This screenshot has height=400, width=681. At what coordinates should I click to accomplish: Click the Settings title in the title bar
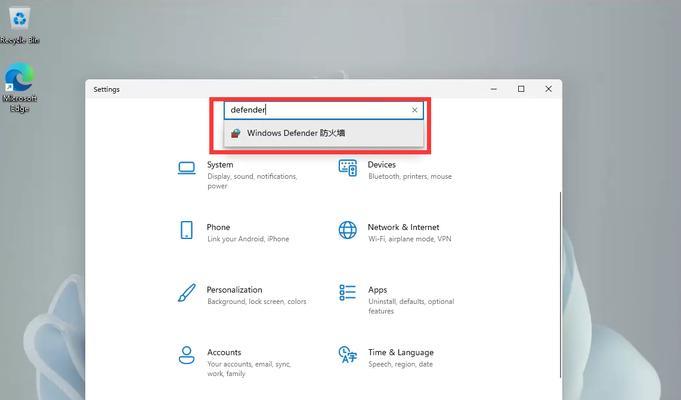pyautogui.click(x=106, y=89)
